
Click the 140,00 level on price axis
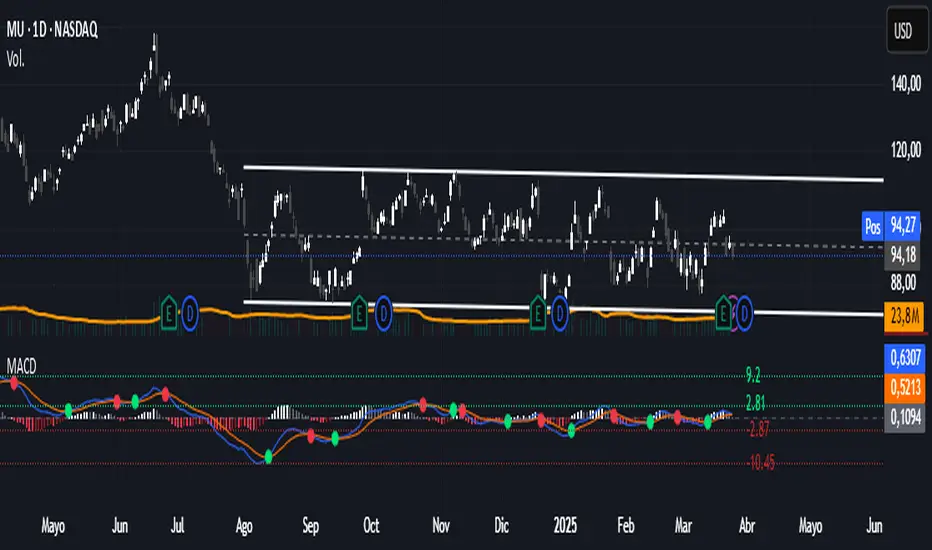click(904, 86)
